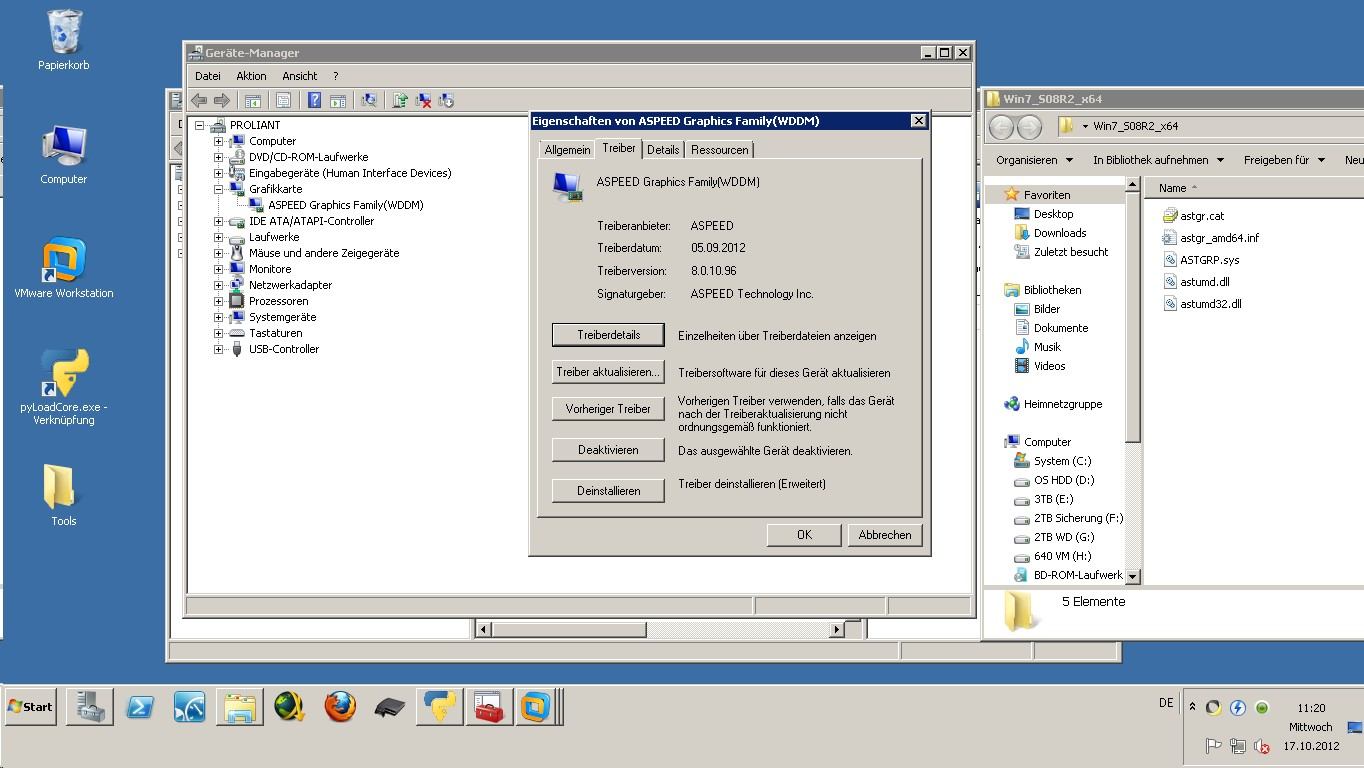
Task: Open the Papierkorb desktop icon
Action: (x=64, y=40)
